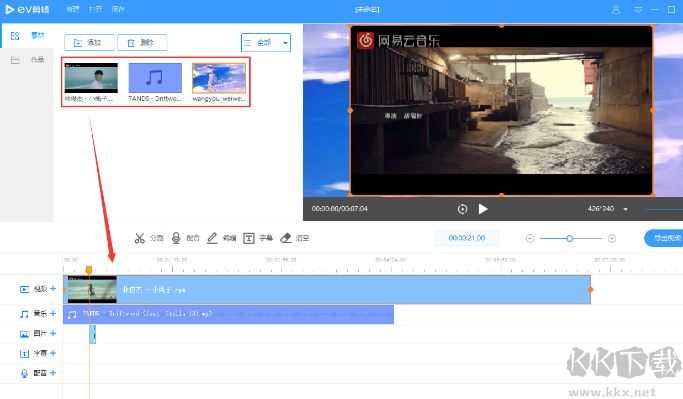Click the timeline zoom slider handle
Screen dimensions: 683x399
point(569,238)
